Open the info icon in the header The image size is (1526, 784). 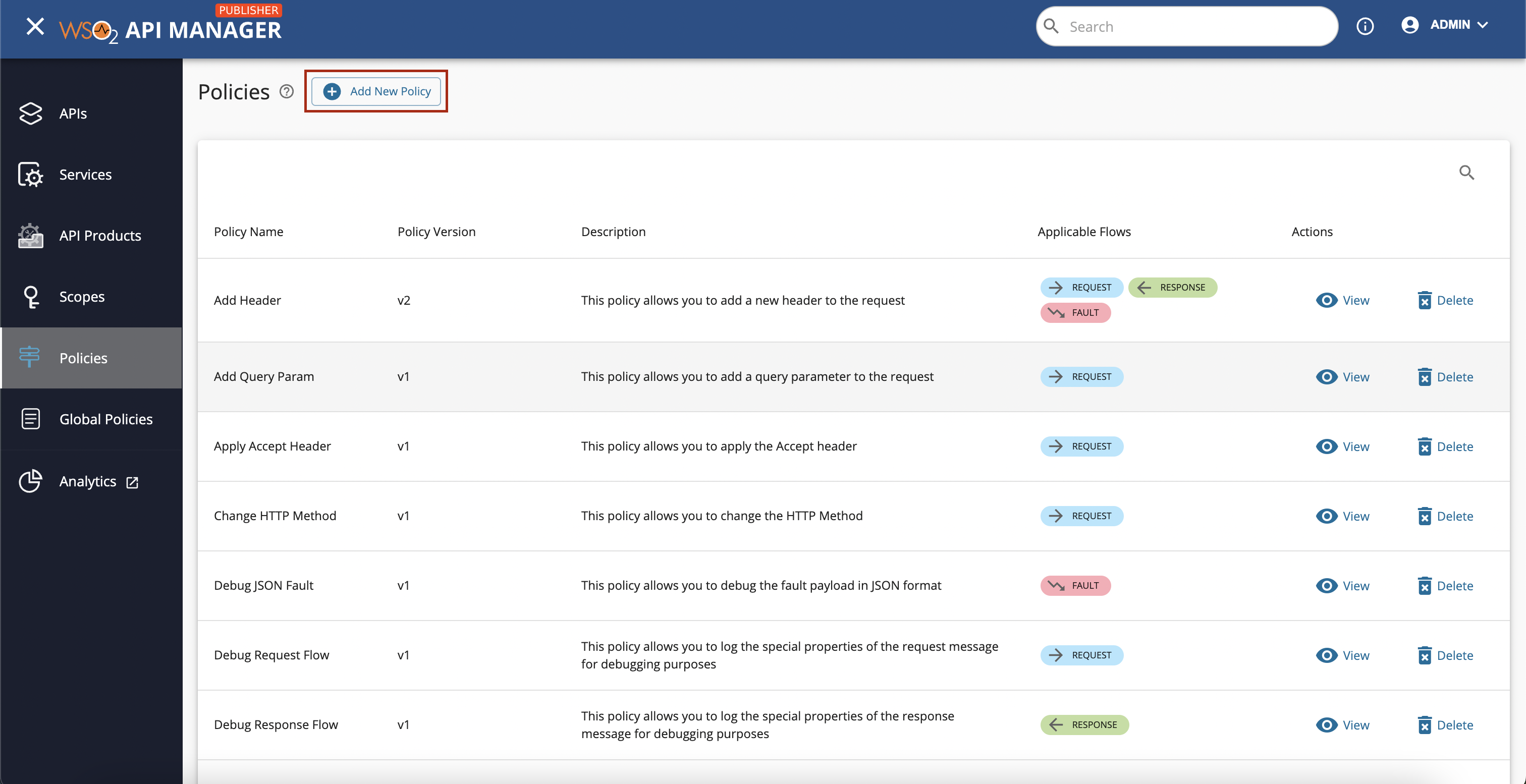click(1365, 26)
